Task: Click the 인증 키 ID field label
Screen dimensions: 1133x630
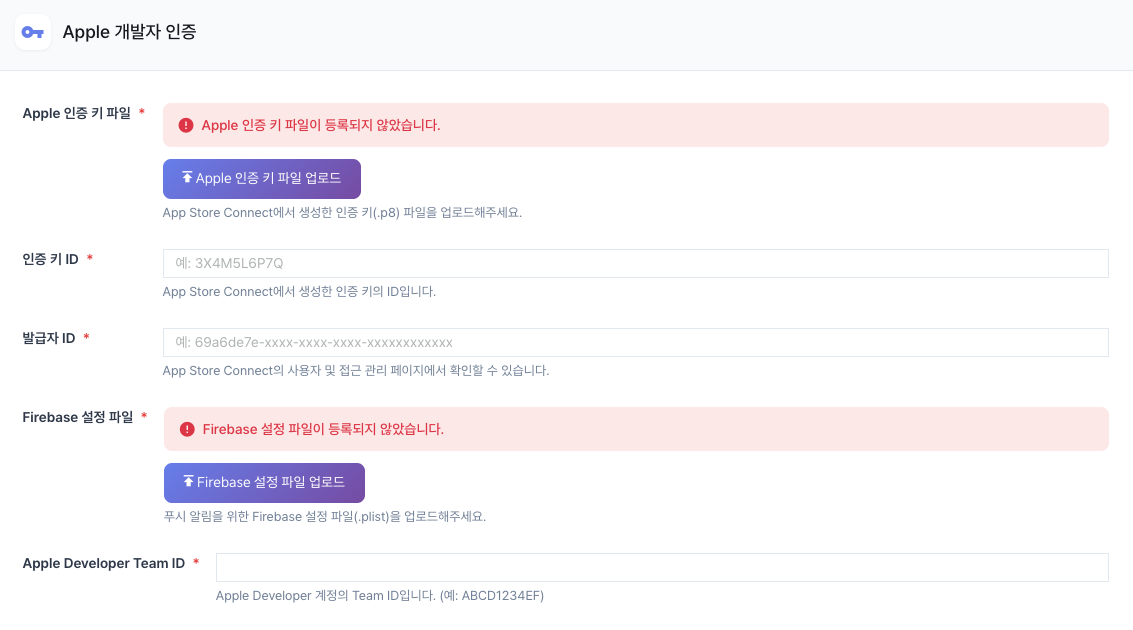Action: coord(50,259)
